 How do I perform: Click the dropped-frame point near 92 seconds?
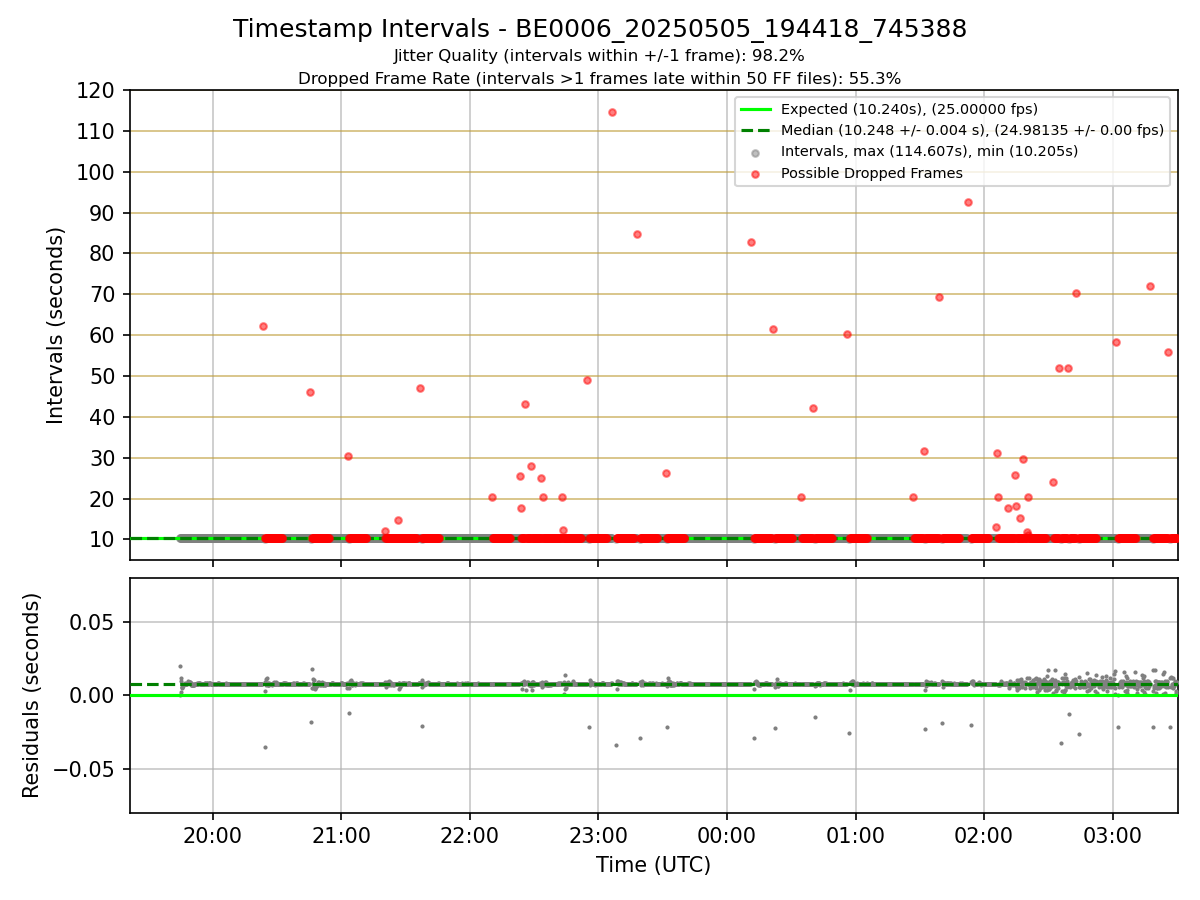pyautogui.click(x=968, y=202)
